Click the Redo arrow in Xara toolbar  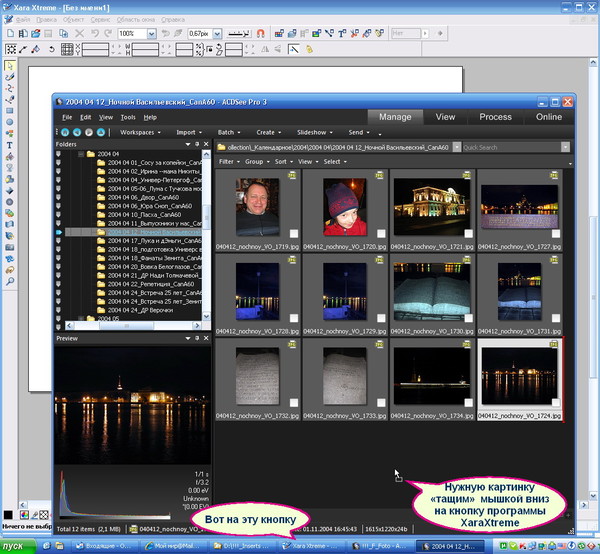(x=108, y=34)
